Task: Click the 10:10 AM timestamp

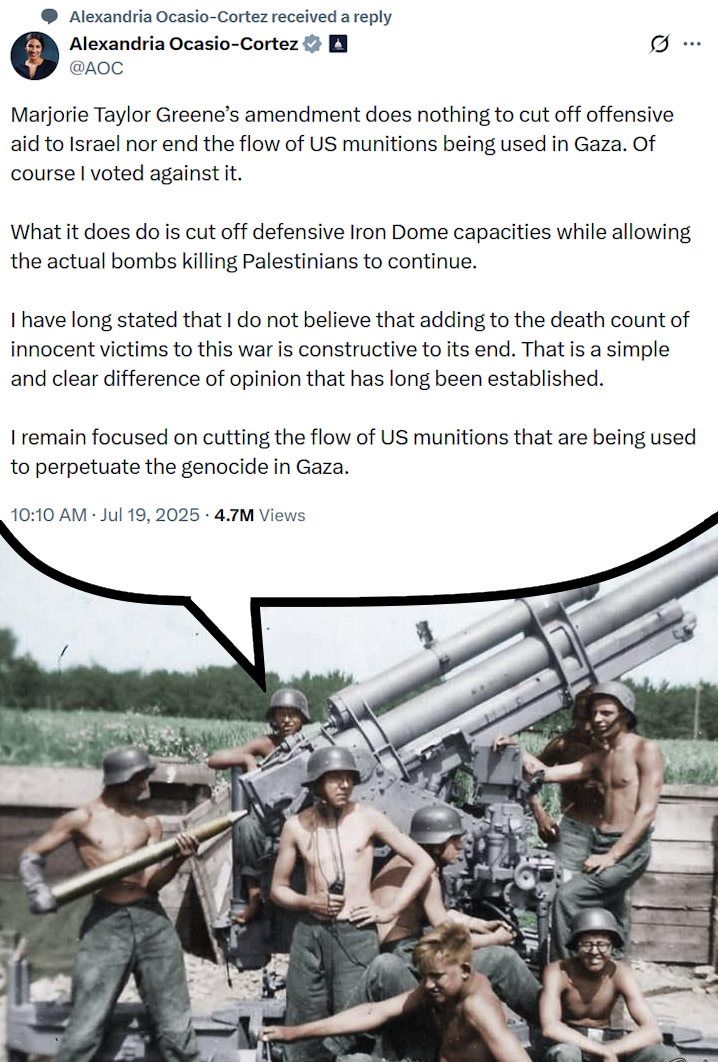Action: coord(48,516)
